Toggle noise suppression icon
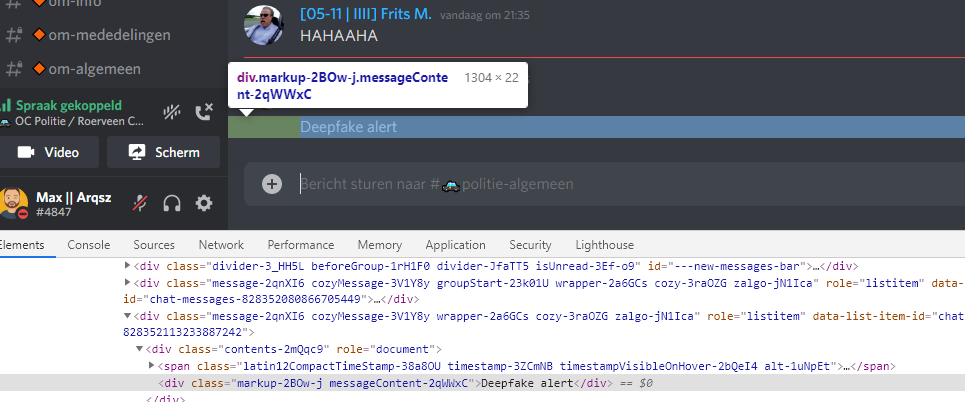This screenshot has height=402, width=965. pos(173,113)
